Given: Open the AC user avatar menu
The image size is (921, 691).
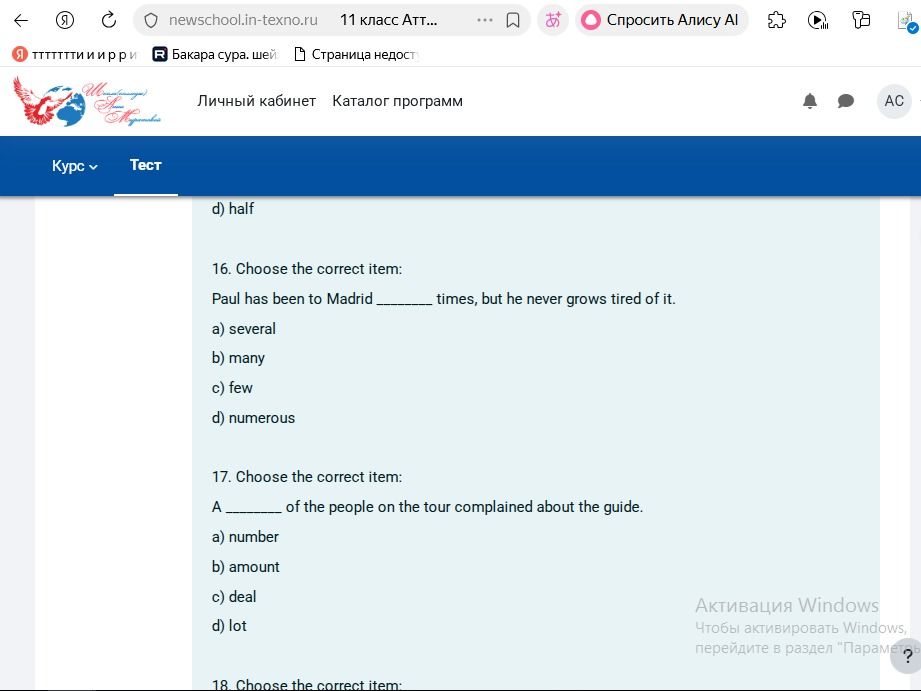Looking at the screenshot, I should [894, 101].
